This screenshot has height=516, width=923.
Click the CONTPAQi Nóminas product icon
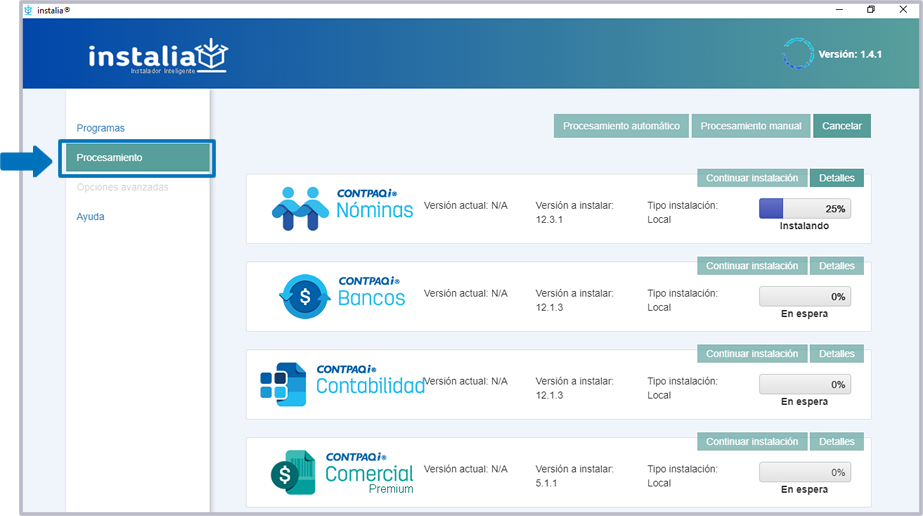[300, 208]
